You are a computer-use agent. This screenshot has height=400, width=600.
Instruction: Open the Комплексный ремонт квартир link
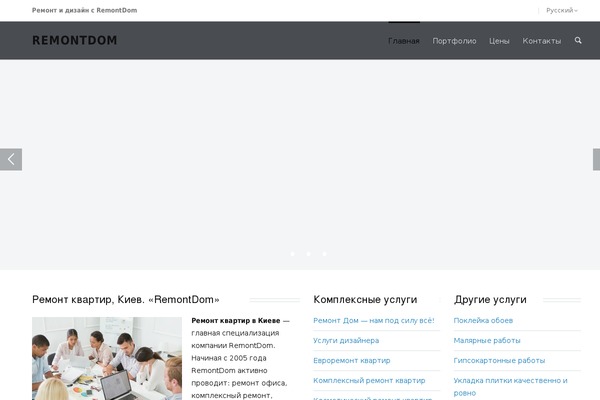[369, 380]
